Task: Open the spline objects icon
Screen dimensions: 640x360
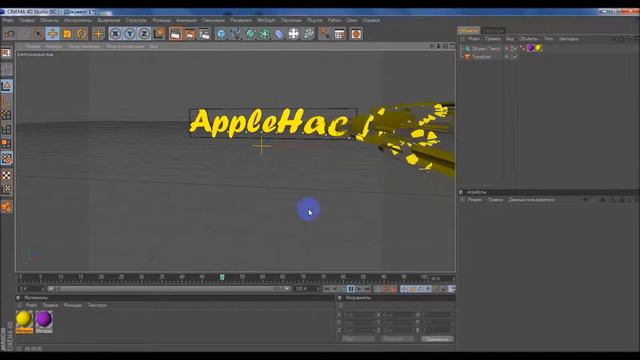Action: tap(236, 34)
